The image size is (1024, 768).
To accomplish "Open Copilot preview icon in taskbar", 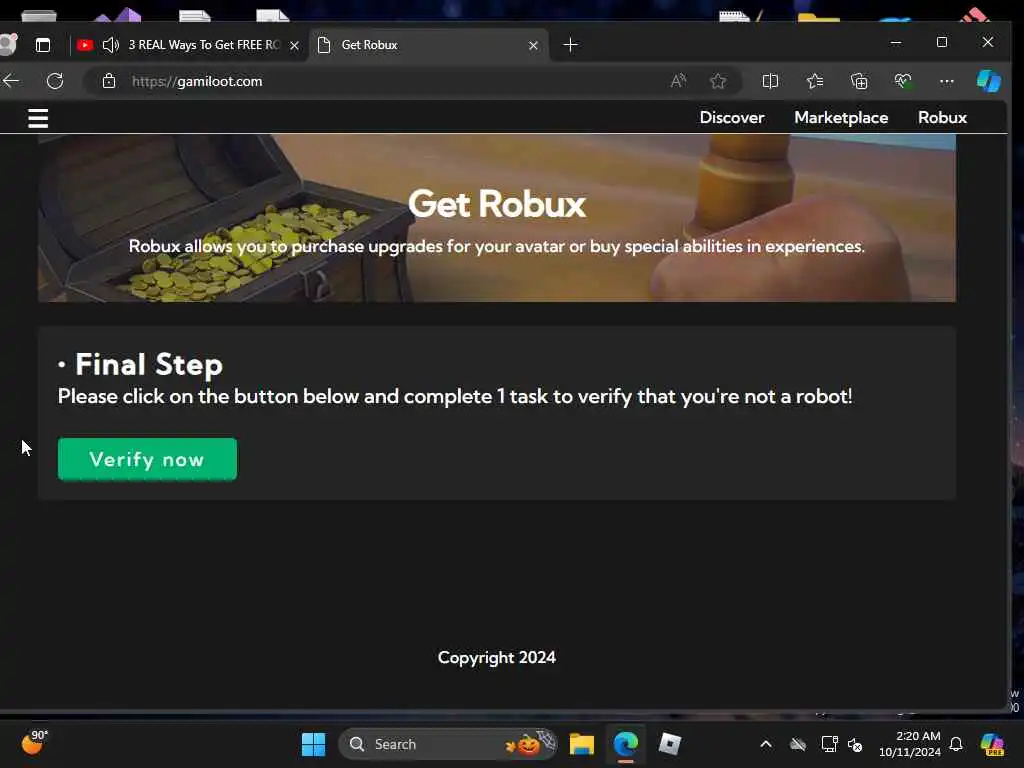I will (992, 744).
